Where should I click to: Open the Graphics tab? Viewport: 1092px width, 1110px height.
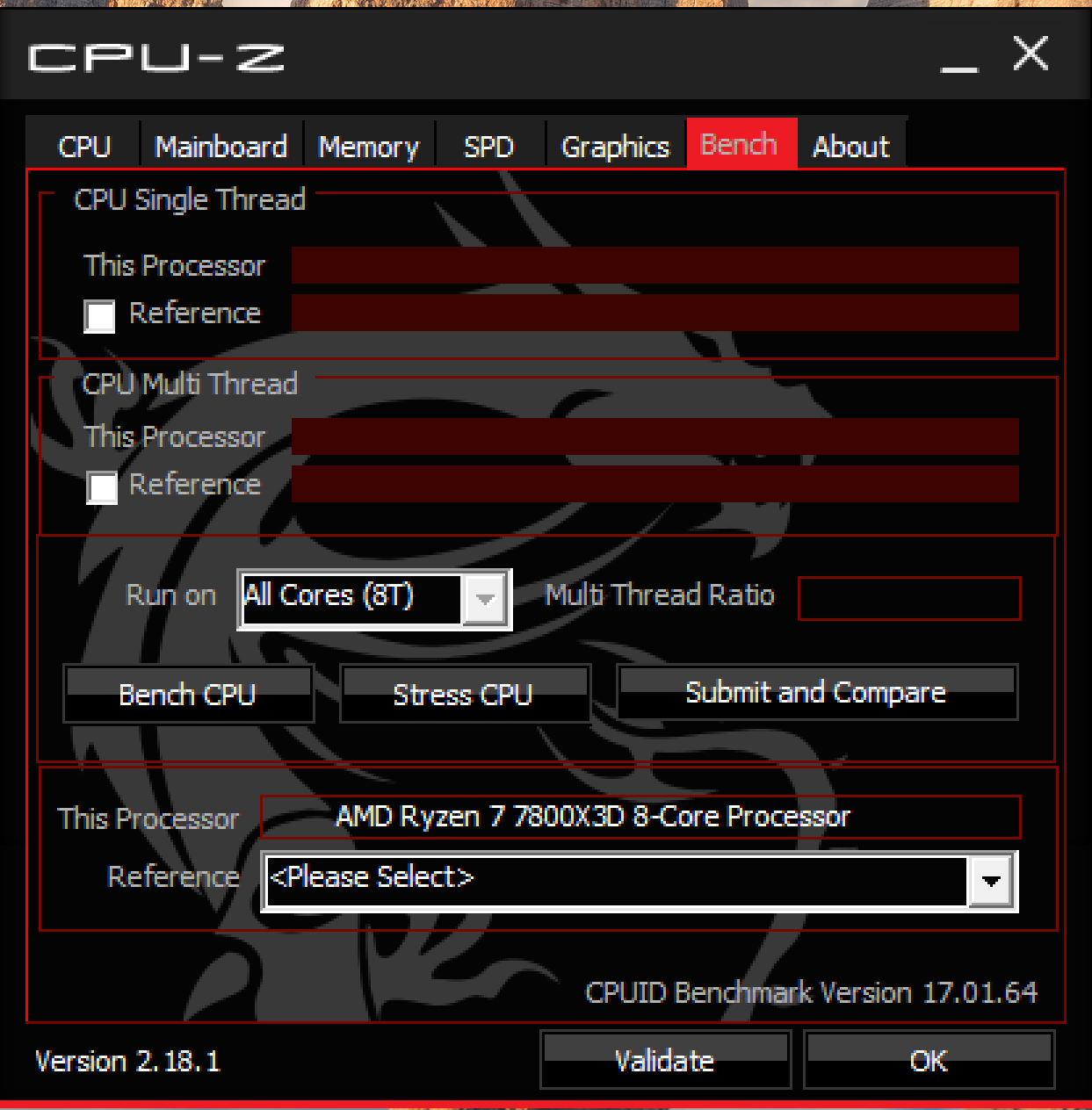click(615, 146)
